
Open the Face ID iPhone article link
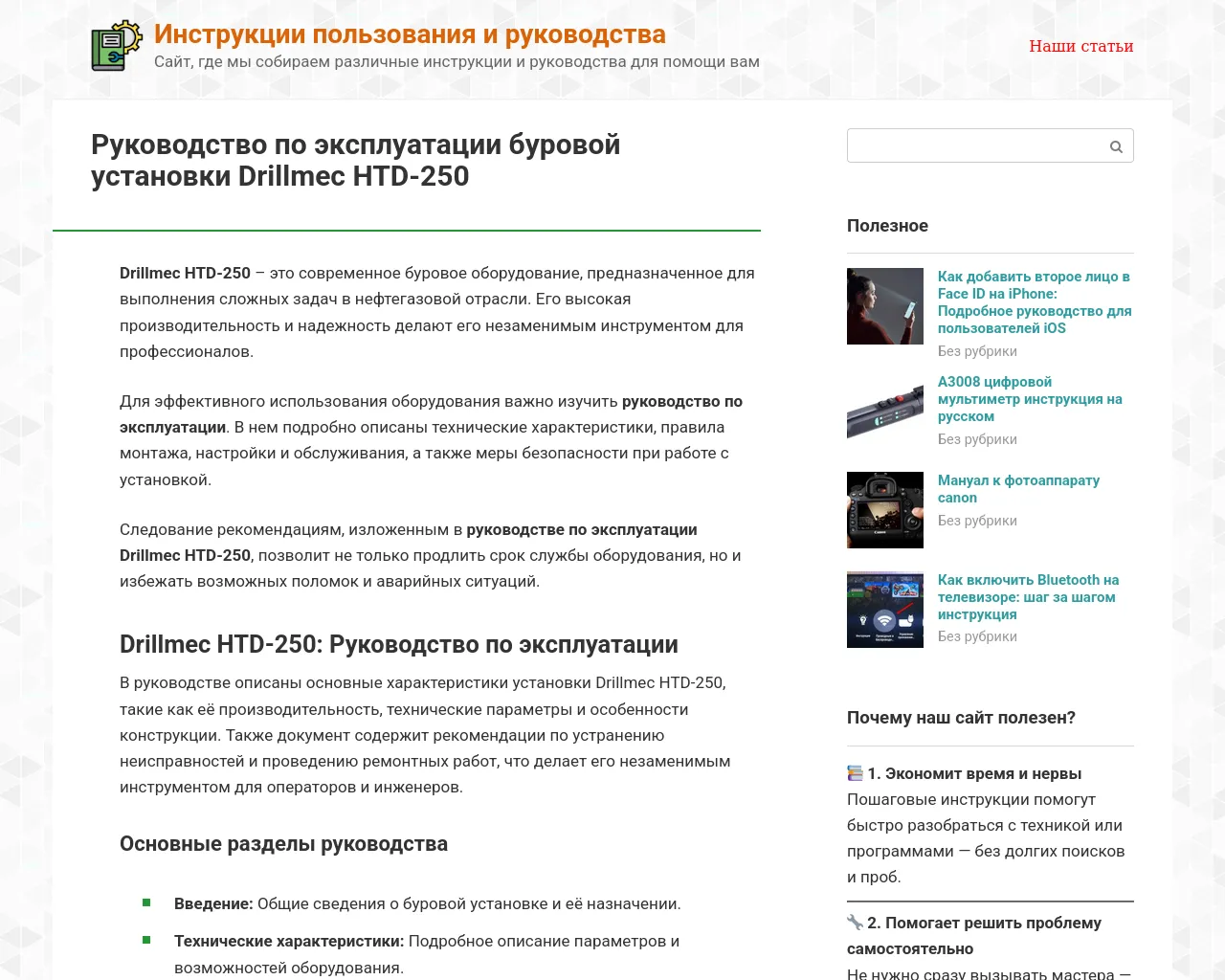(x=1034, y=302)
